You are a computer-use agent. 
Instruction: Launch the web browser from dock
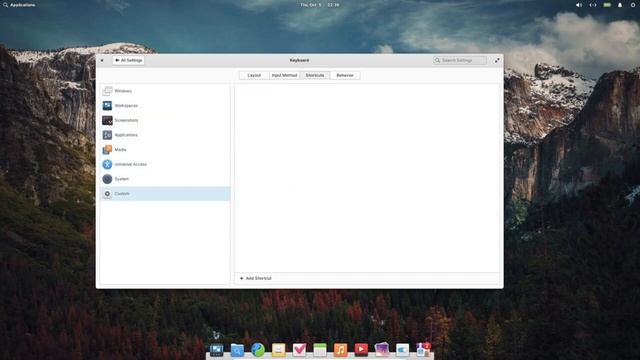[x=258, y=349]
